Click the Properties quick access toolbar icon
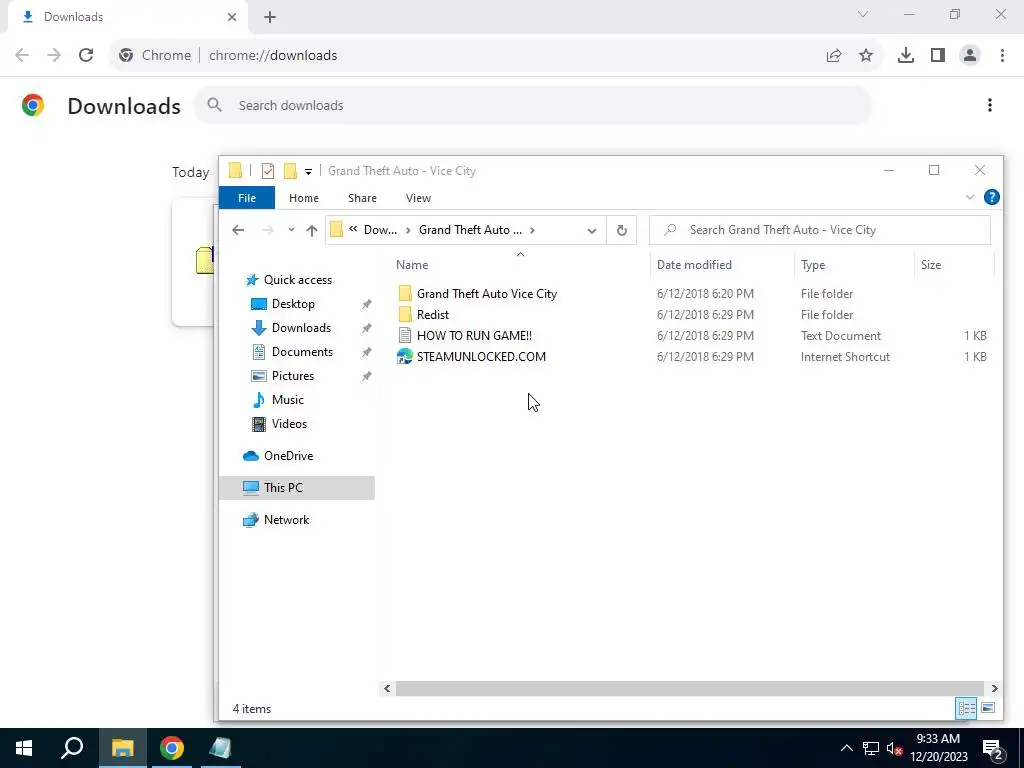Image resolution: width=1024 pixels, height=768 pixels. (268, 171)
